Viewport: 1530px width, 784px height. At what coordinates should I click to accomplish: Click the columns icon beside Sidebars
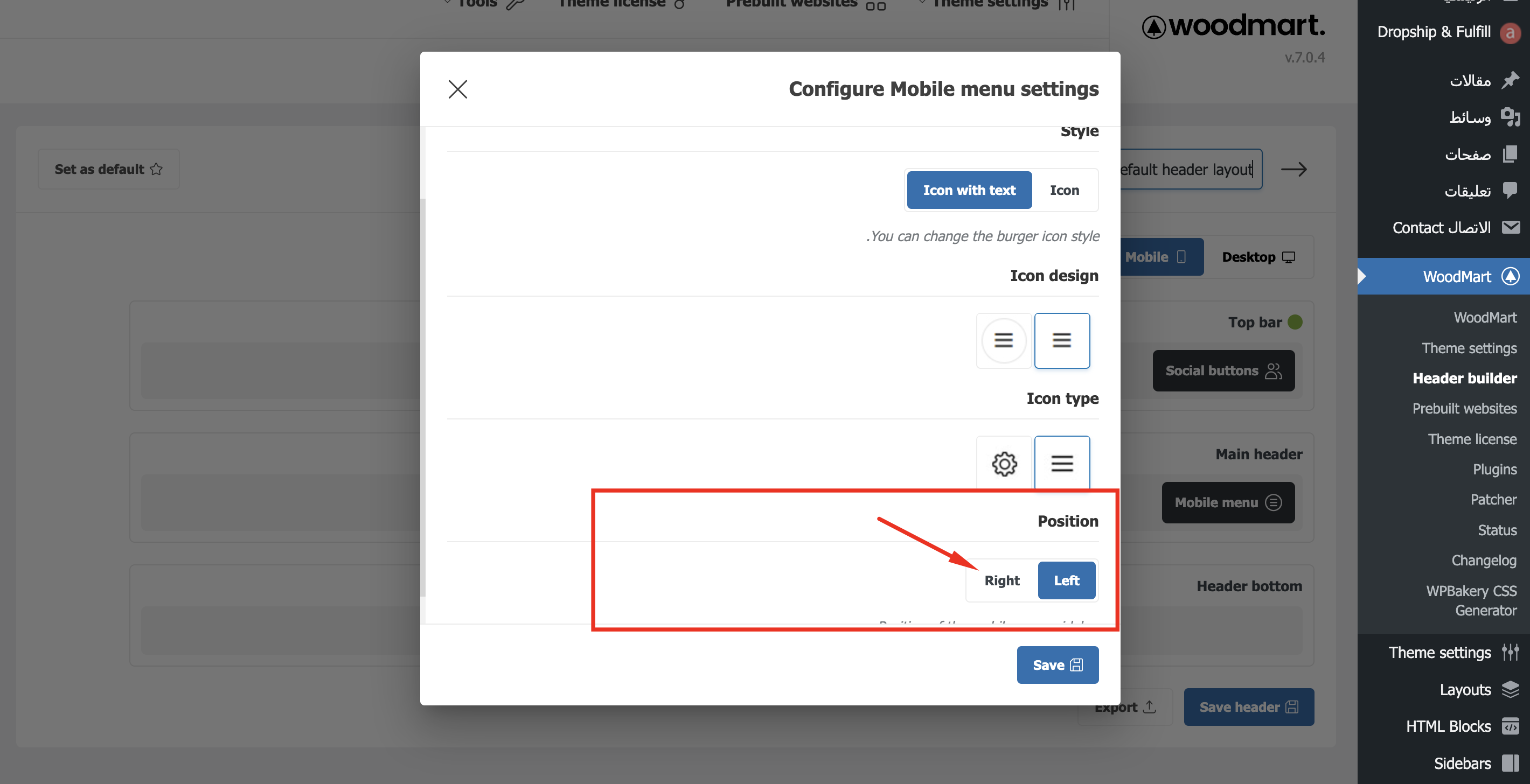[1510, 763]
